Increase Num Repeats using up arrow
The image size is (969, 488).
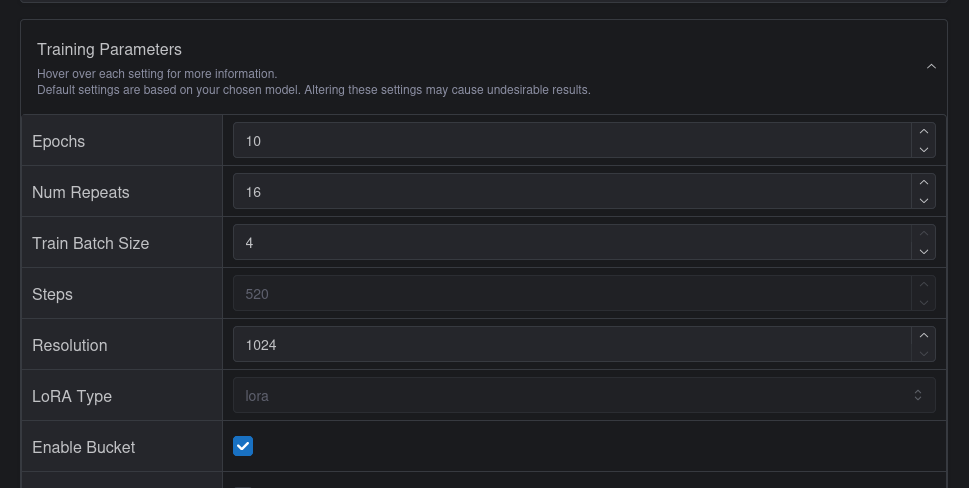click(x=924, y=183)
